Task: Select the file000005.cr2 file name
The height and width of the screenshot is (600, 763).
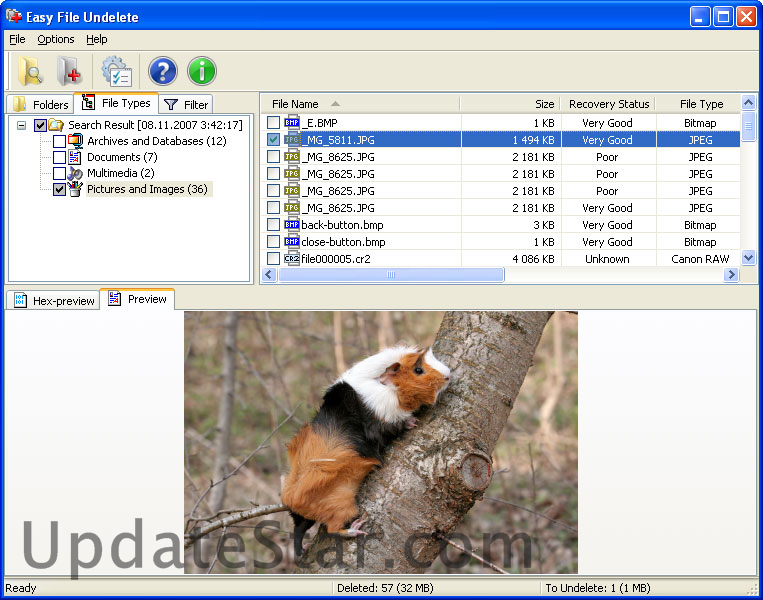Action: click(x=336, y=259)
